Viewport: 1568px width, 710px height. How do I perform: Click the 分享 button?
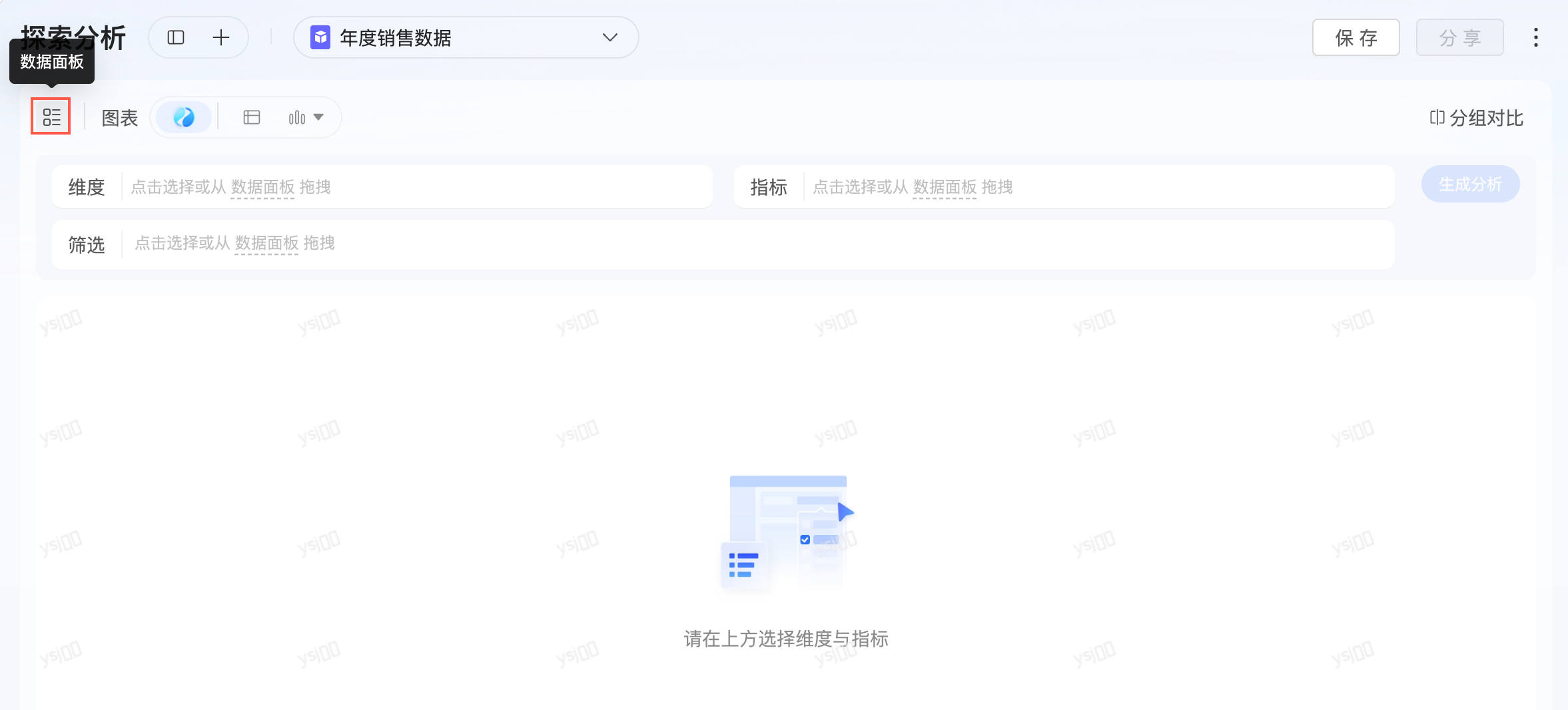[1459, 37]
